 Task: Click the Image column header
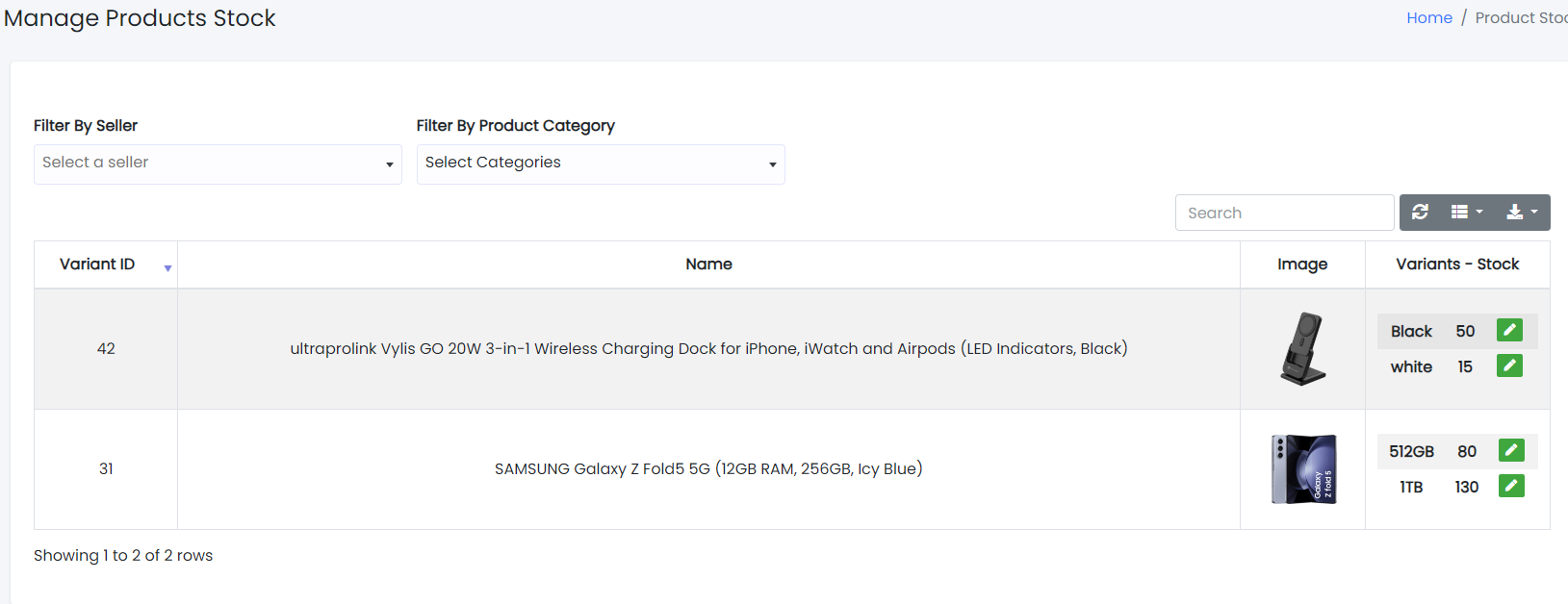(x=1302, y=264)
